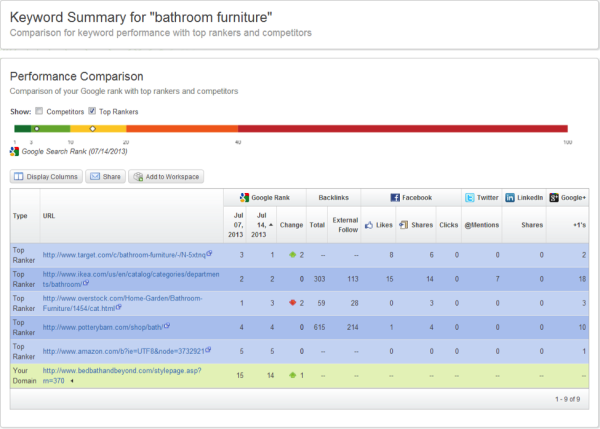Click the Google+ icon in header
The image size is (600, 429).
tap(554, 197)
